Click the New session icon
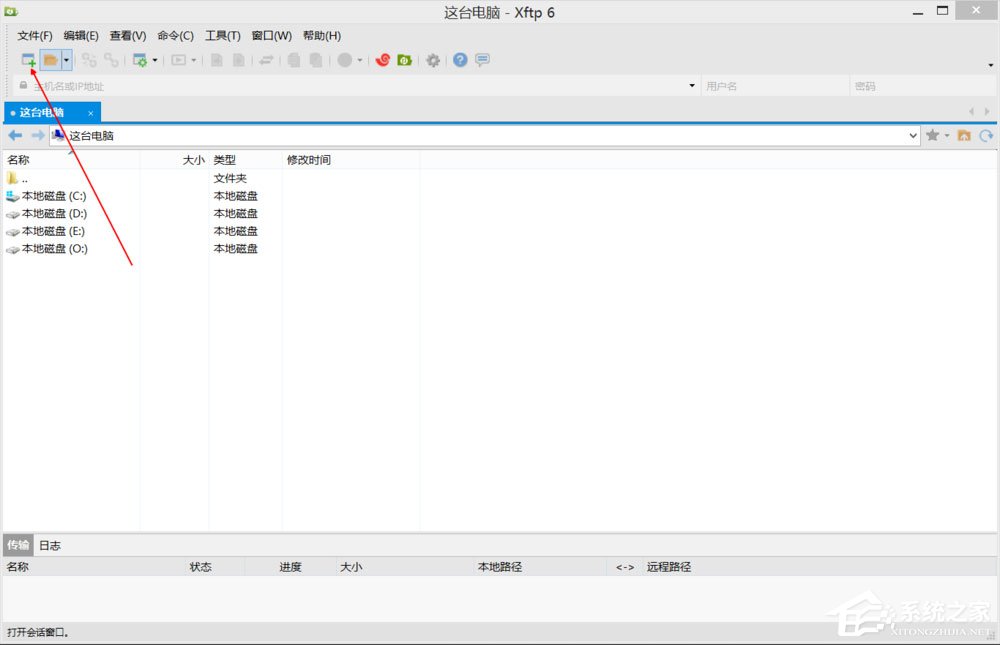Image resolution: width=1000 pixels, height=645 pixels. (x=27, y=60)
